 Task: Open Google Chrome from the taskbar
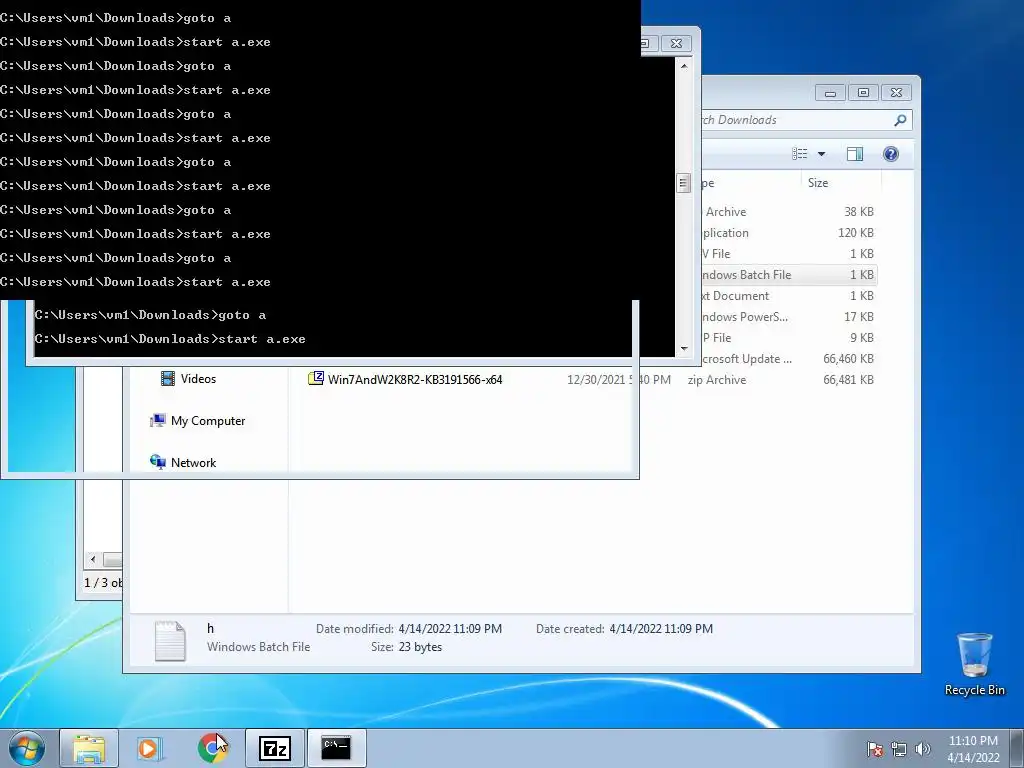[x=212, y=748]
